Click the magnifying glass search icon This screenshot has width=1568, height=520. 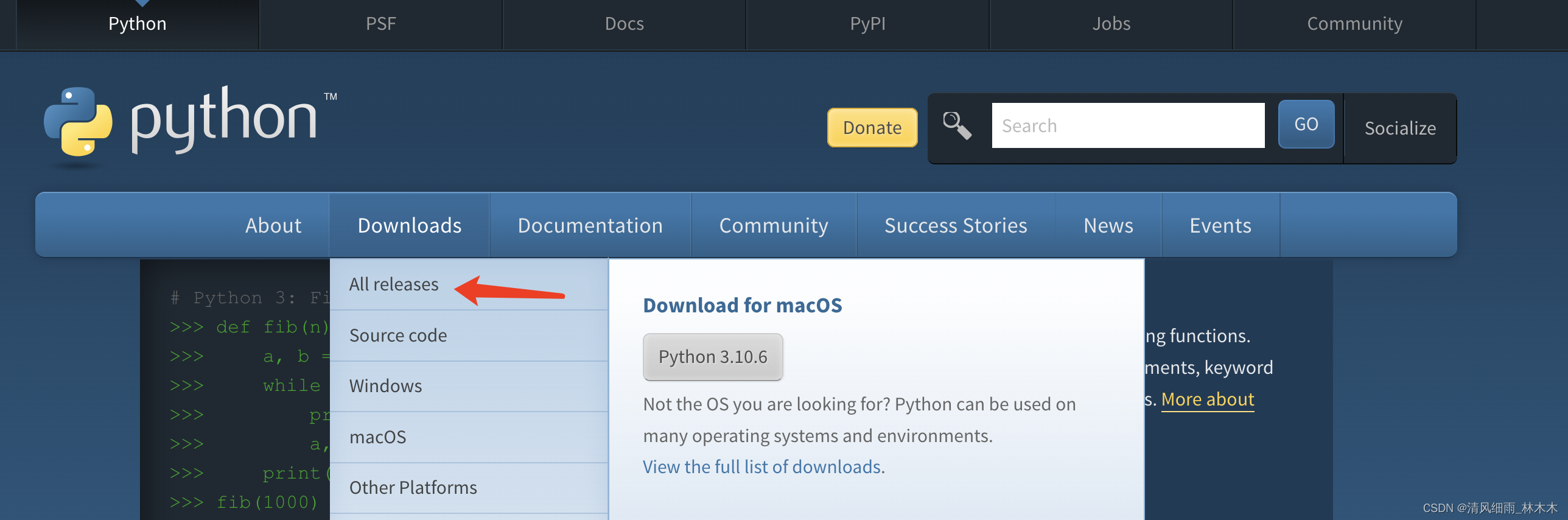pyautogui.click(x=957, y=125)
